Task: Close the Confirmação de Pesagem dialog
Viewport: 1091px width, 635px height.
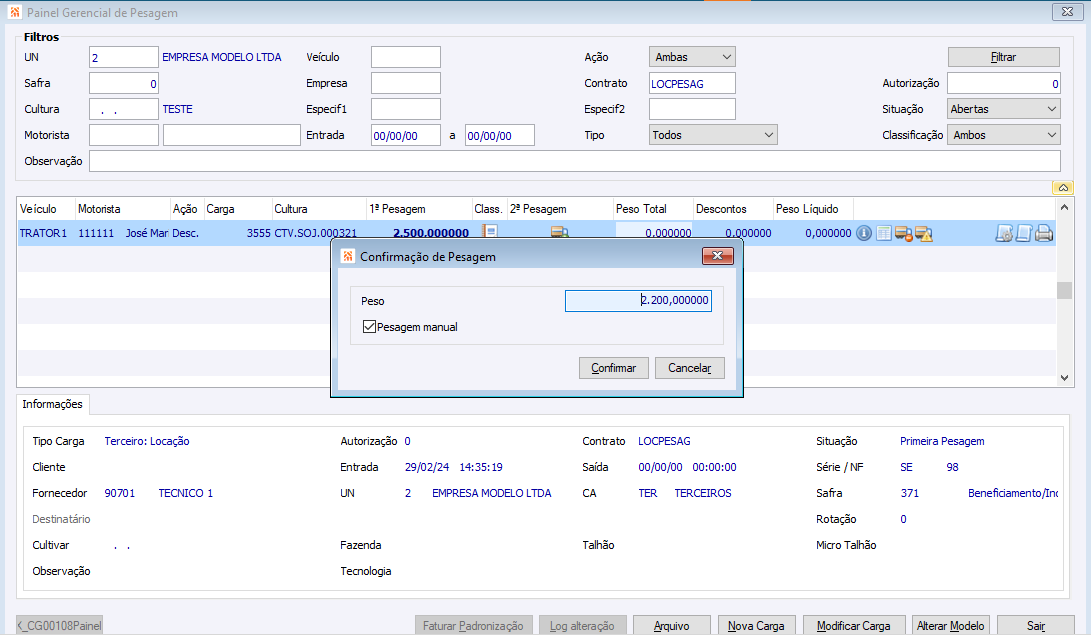Action: pos(717,256)
